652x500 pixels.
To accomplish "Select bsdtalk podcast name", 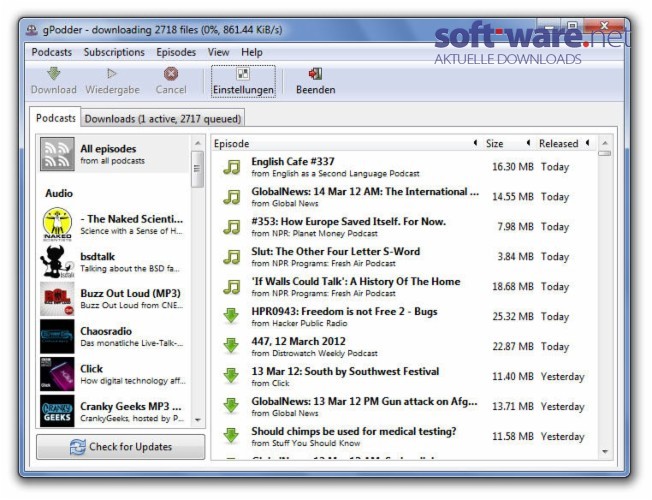I will (97, 257).
